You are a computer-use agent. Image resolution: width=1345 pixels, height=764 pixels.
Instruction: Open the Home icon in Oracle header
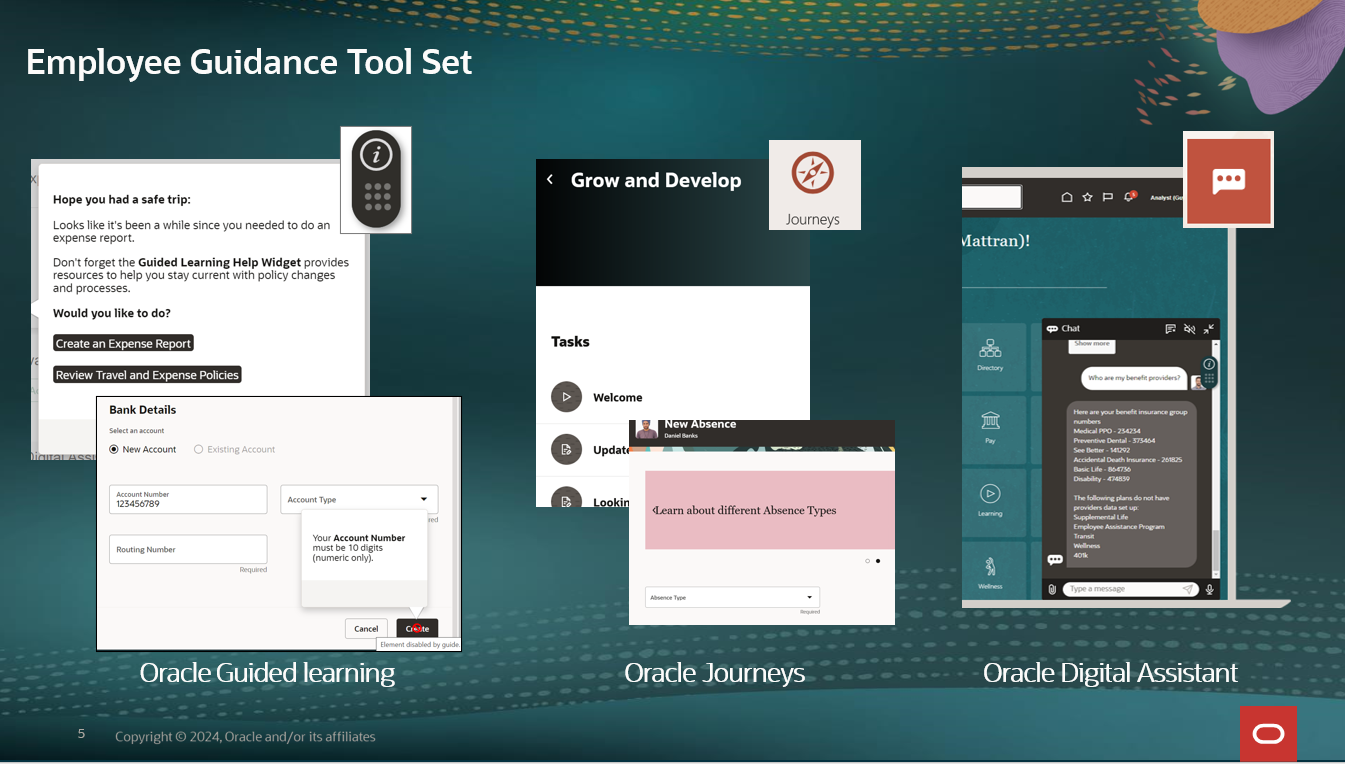point(1067,197)
